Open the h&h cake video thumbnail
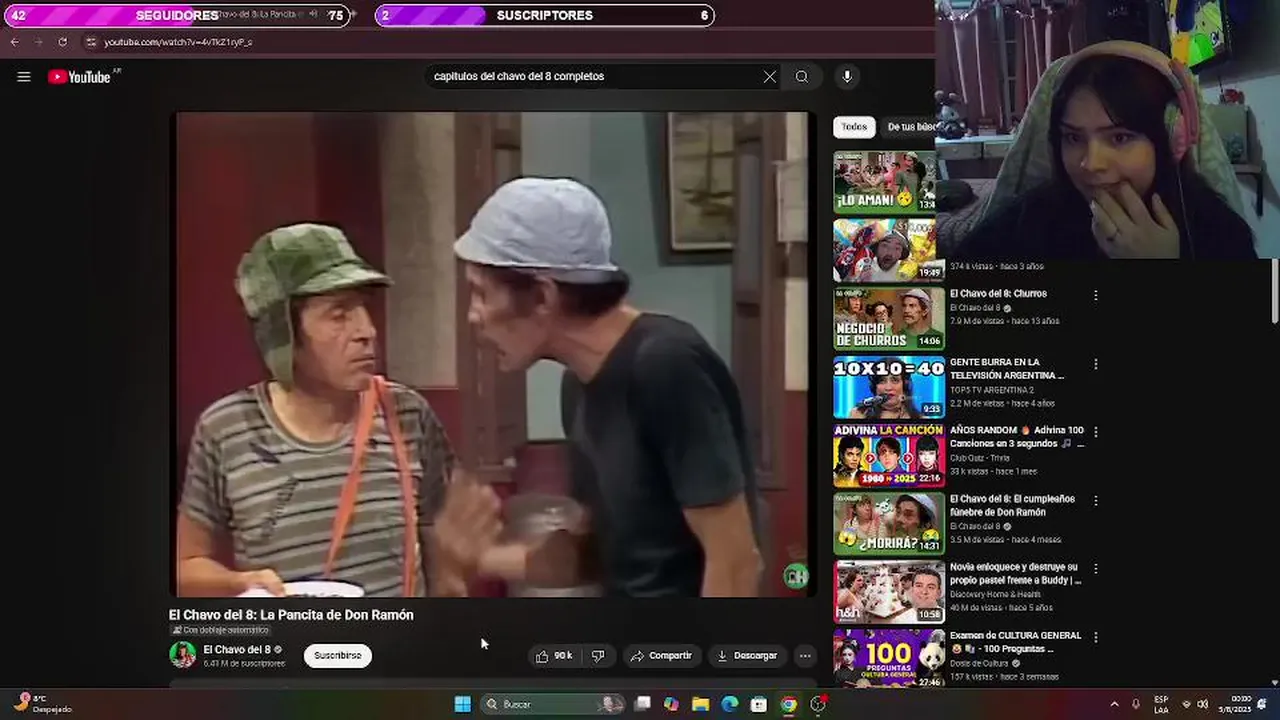This screenshot has height=720, width=1280. (888, 591)
